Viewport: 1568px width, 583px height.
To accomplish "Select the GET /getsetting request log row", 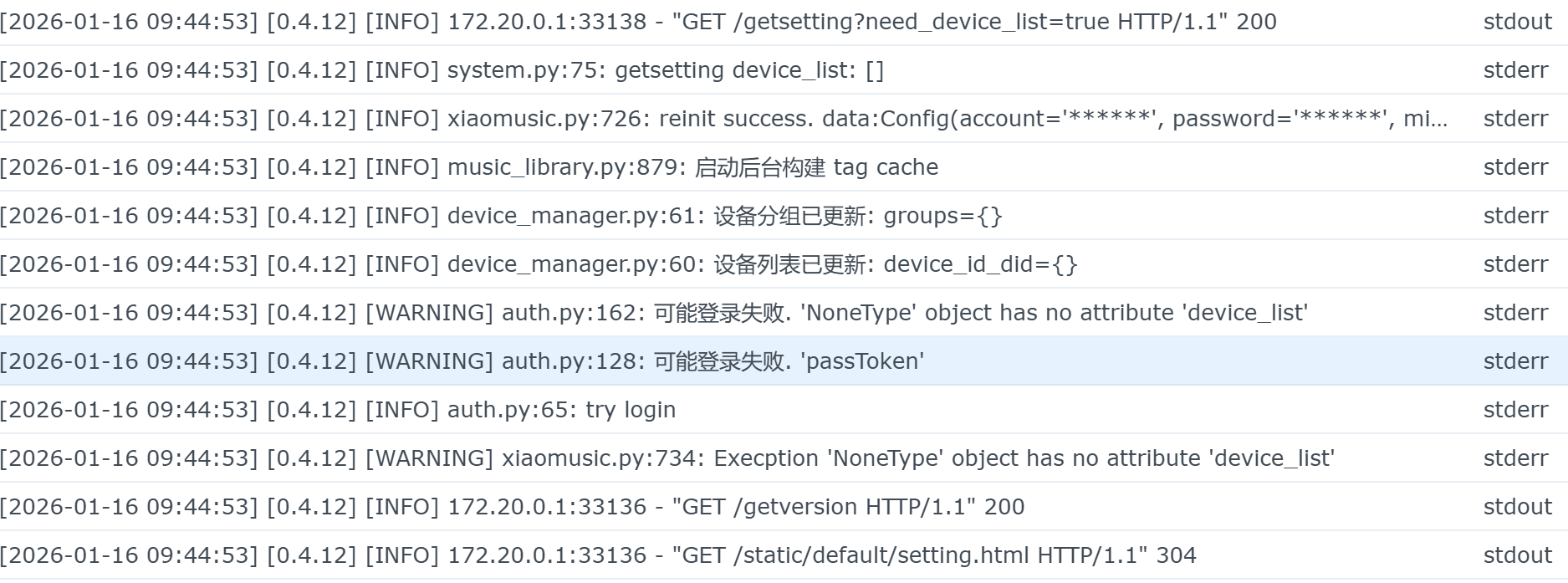I will [638, 22].
